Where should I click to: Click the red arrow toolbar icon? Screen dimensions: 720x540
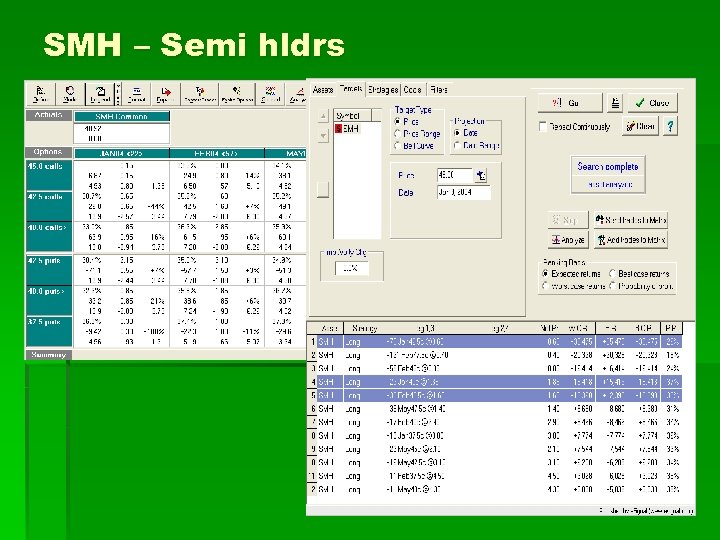coord(165,94)
